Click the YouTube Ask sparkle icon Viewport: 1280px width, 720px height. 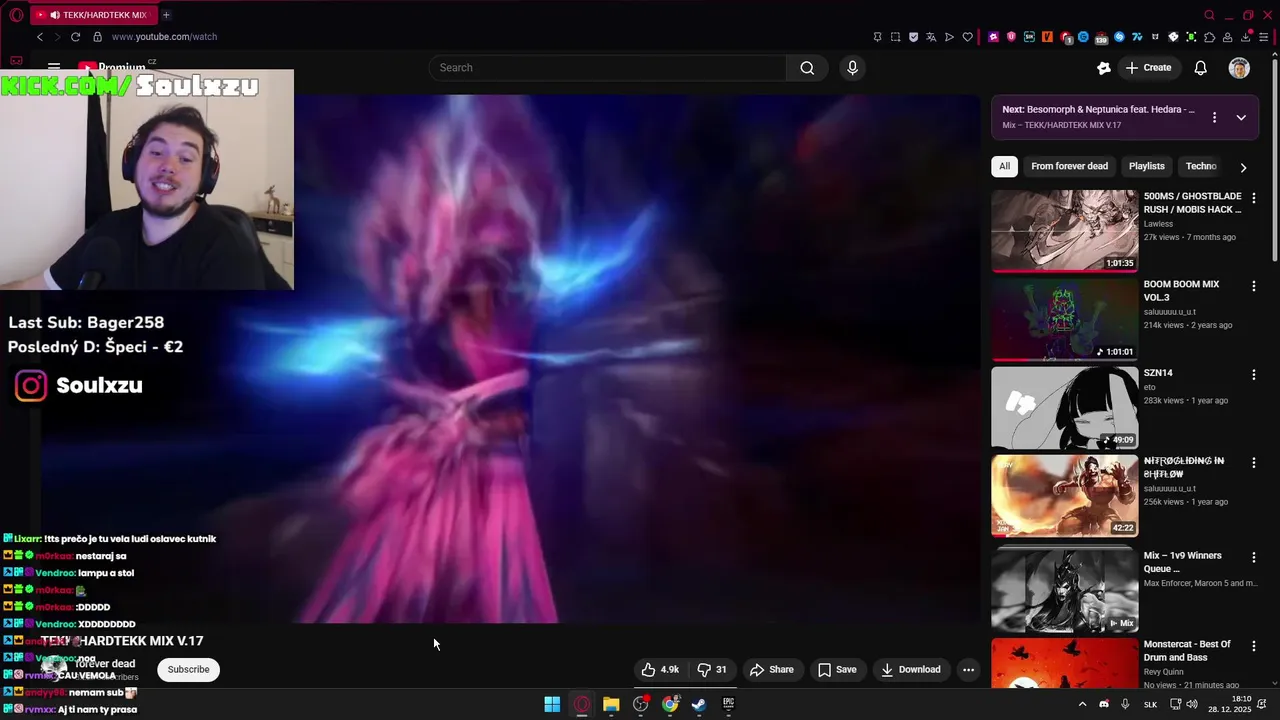pyautogui.click(x=1104, y=68)
